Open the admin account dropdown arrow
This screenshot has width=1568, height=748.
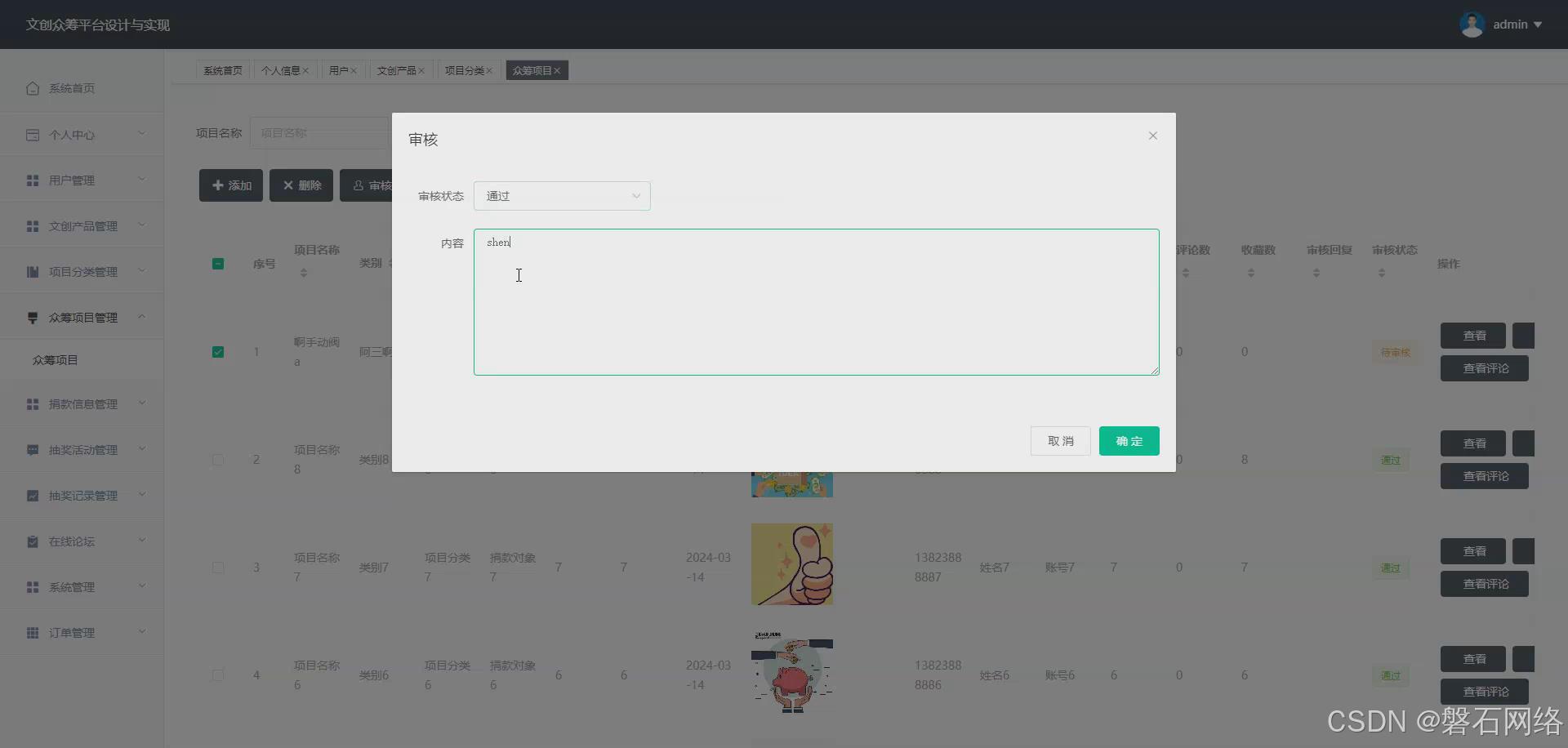click(x=1538, y=24)
